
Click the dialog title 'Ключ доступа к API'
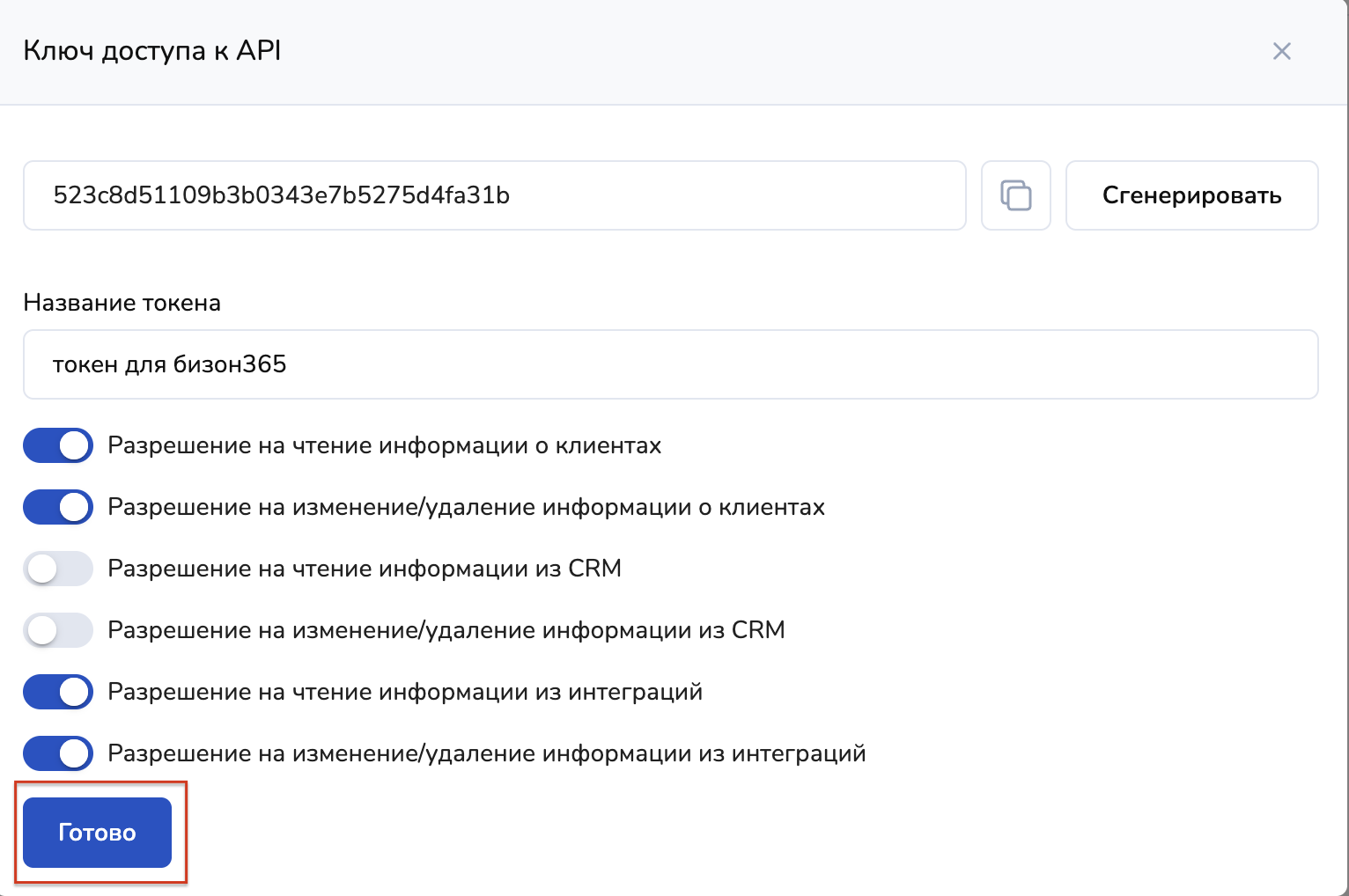pyautogui.click(x=152, y=51)
